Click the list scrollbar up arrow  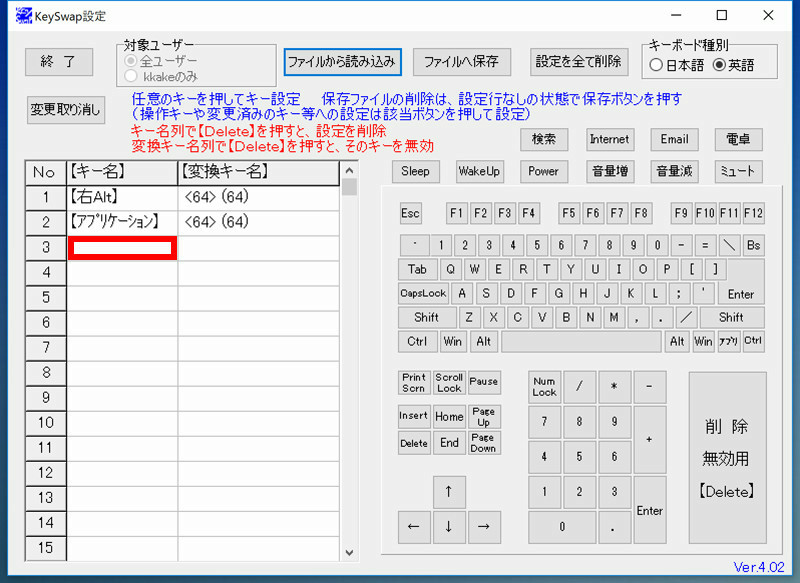pos(349,170)
